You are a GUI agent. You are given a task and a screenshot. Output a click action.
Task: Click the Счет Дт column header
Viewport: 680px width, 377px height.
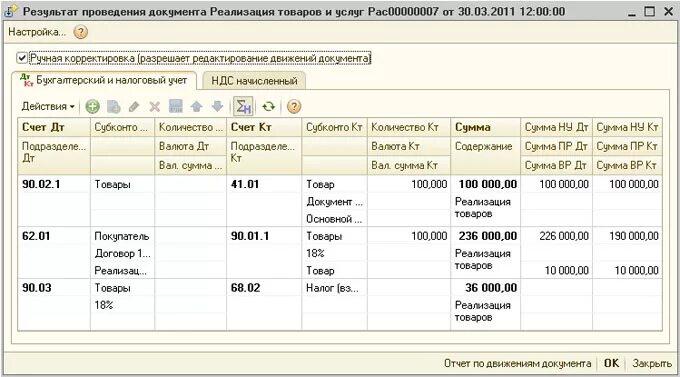point(54,127)
